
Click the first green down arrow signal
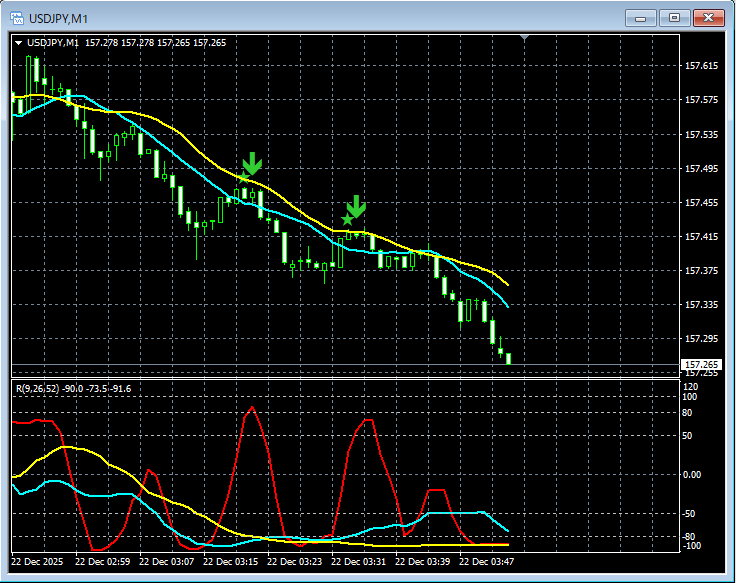click(252, 163)
